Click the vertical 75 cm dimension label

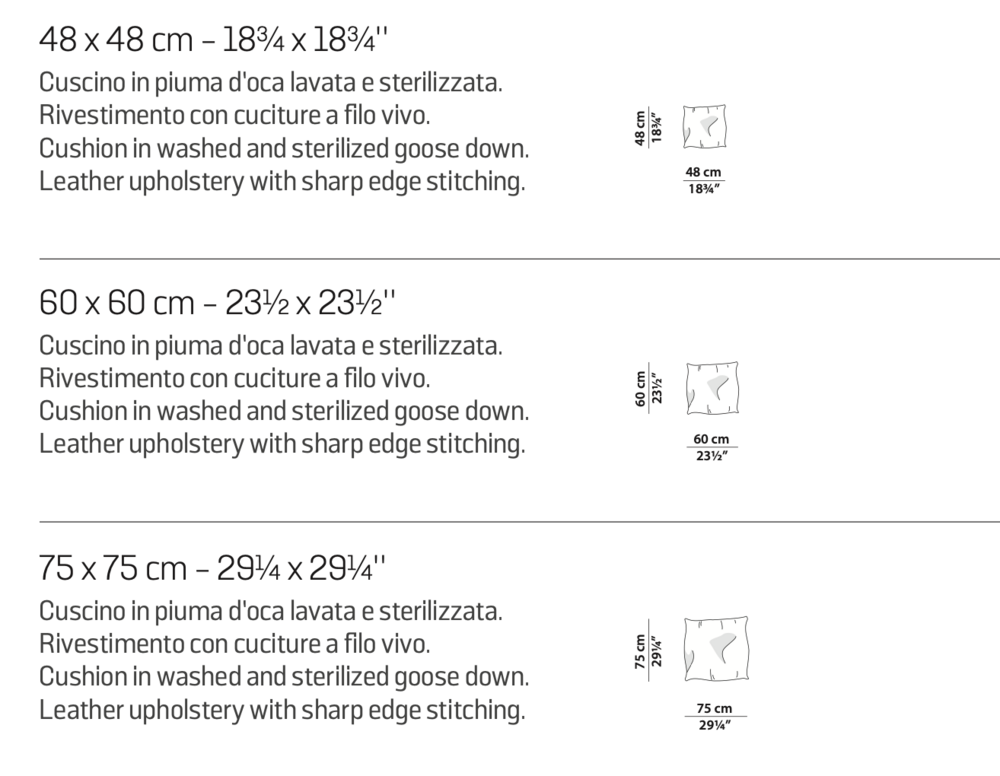point(640,650)
